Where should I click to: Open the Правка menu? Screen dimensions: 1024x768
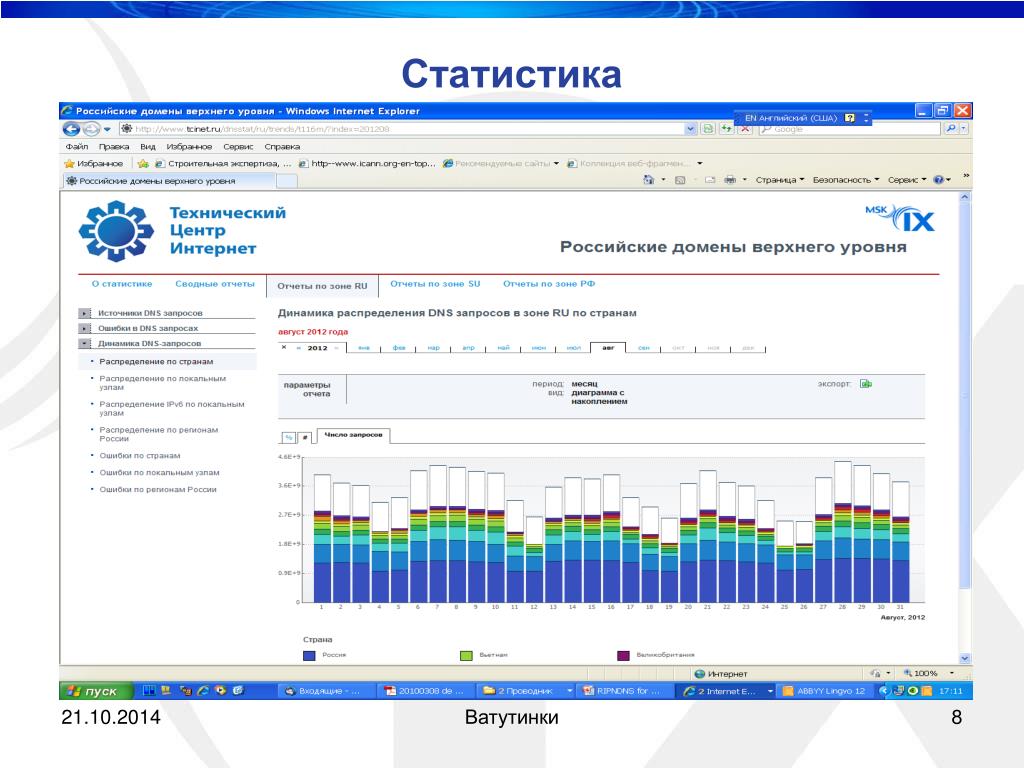[114, 146]
